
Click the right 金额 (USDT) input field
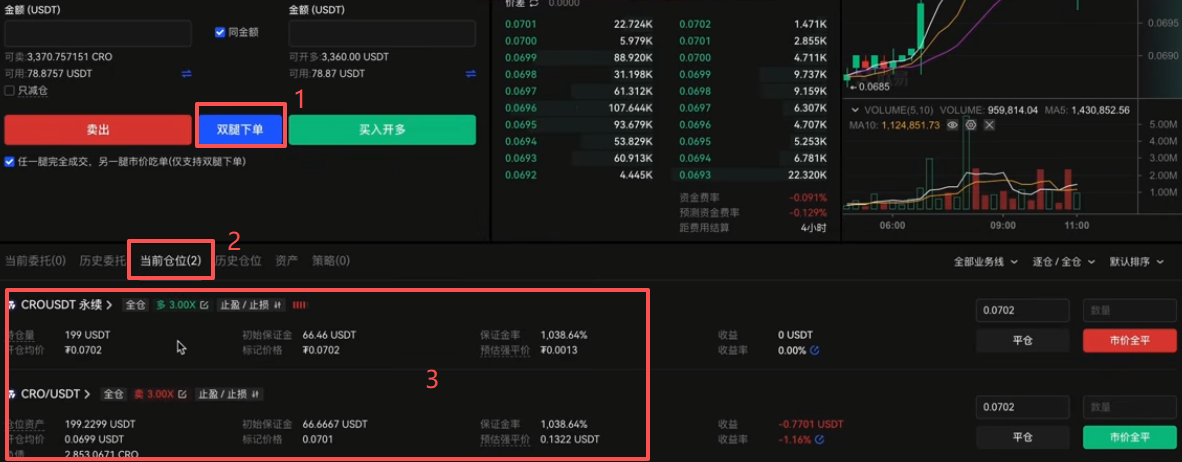(382, 33)
